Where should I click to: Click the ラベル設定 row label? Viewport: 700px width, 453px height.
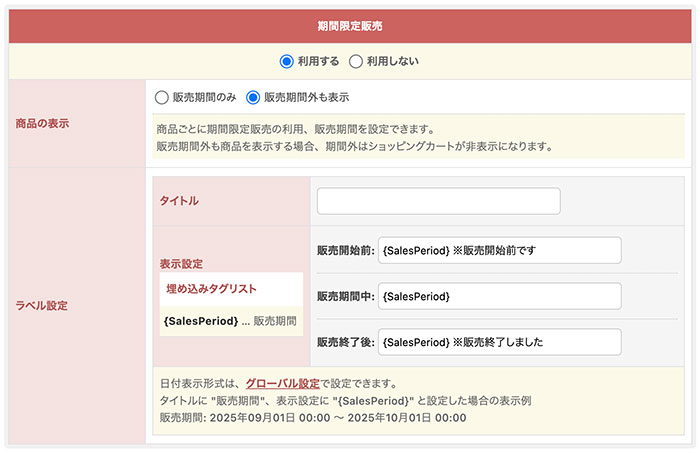coord(42,305)
